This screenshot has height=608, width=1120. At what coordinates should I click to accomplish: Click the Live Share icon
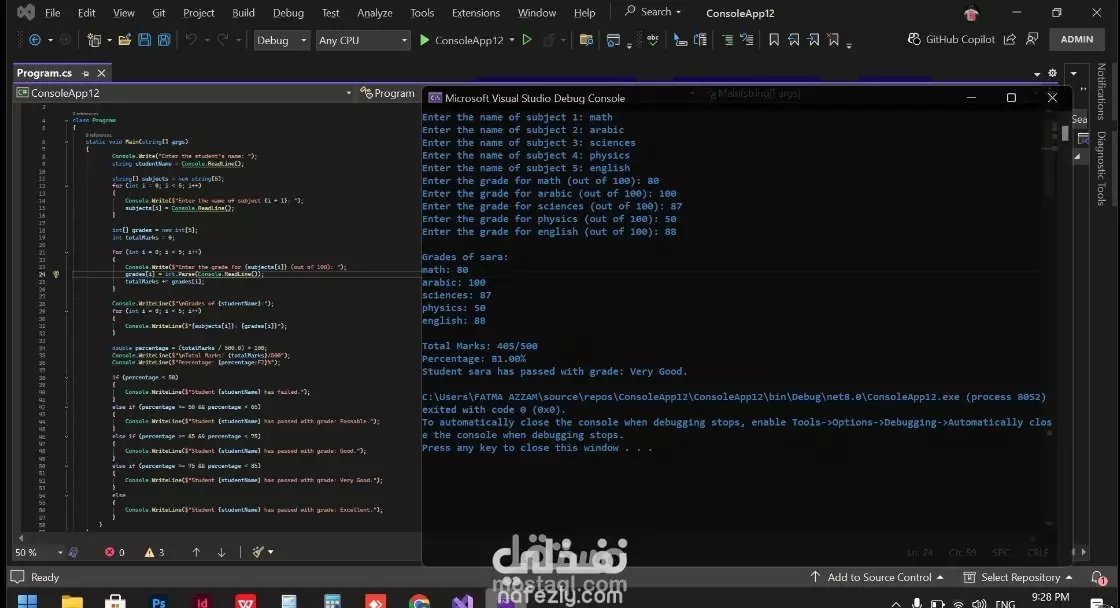coord(1010,39)
